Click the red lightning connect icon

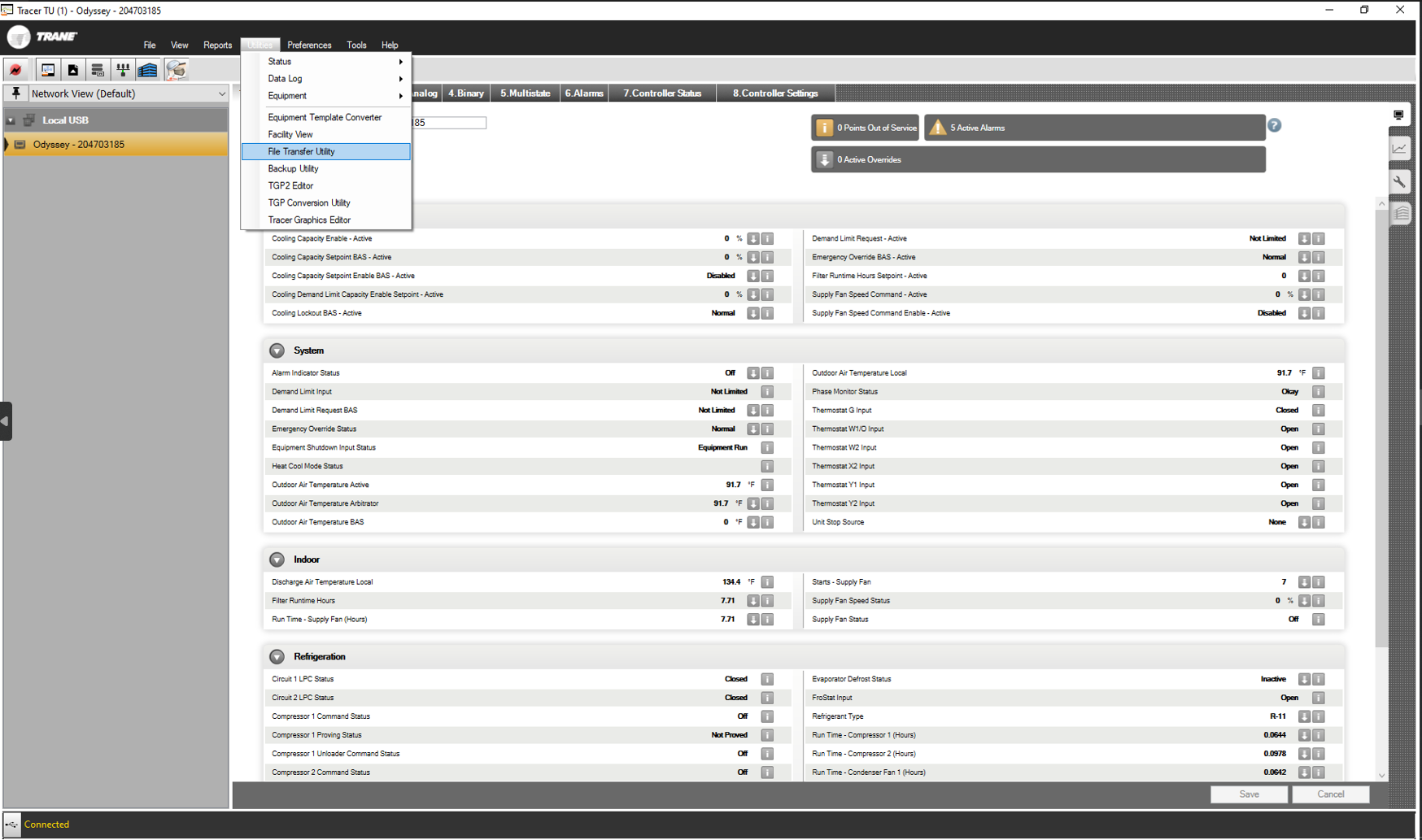tap(16, 70)
